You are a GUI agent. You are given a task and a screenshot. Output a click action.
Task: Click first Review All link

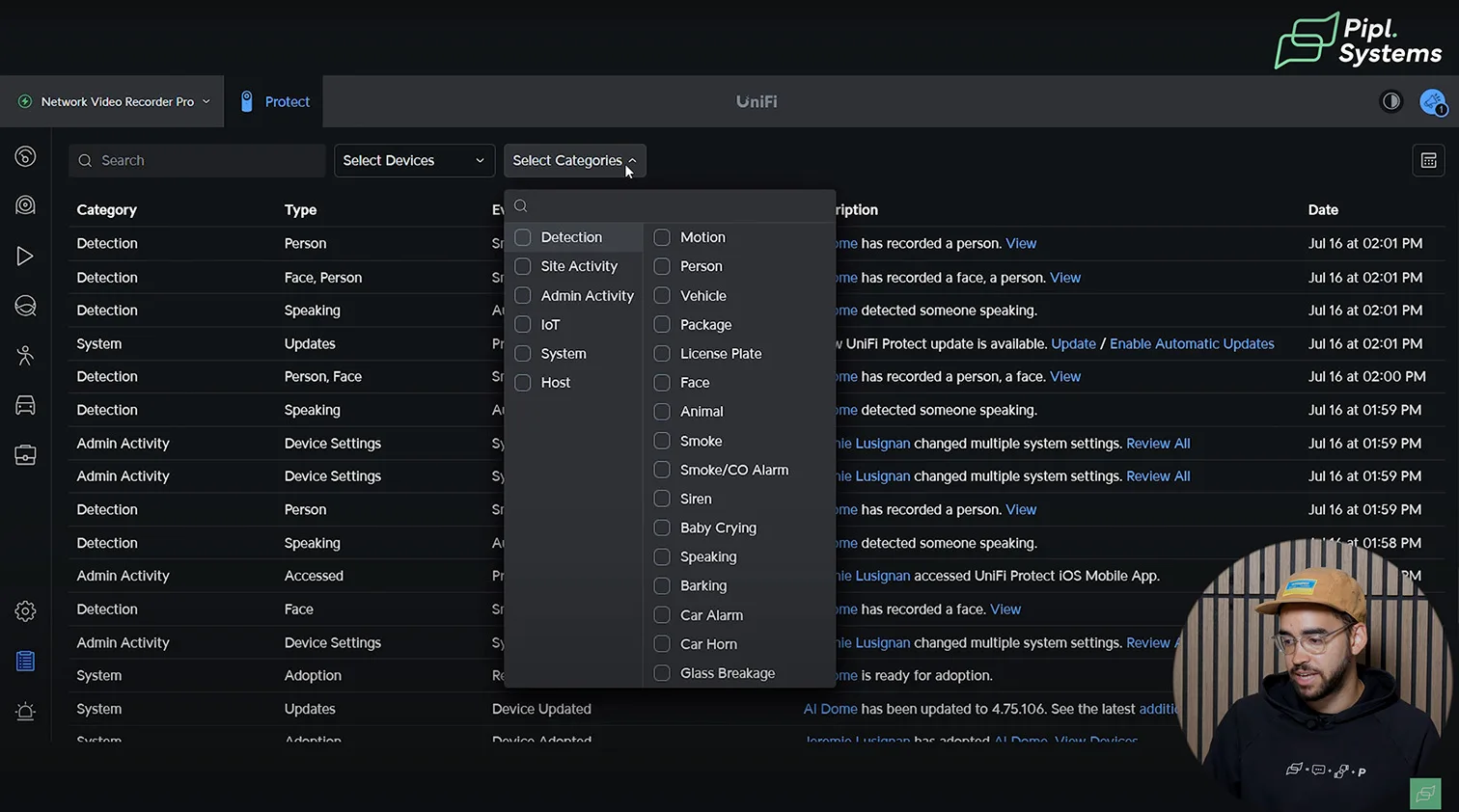[1158, 444]
